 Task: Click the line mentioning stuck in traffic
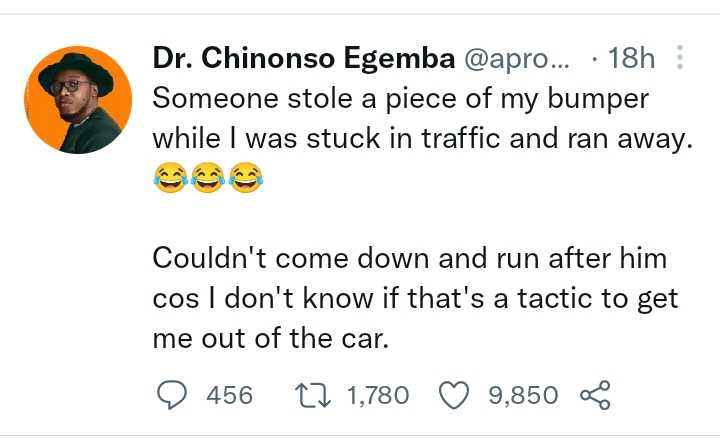(422, 140)
